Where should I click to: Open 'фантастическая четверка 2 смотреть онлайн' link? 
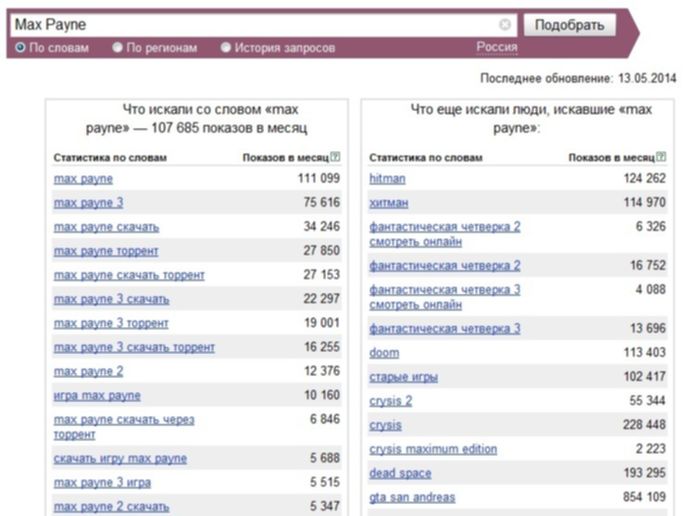point(445,234)
